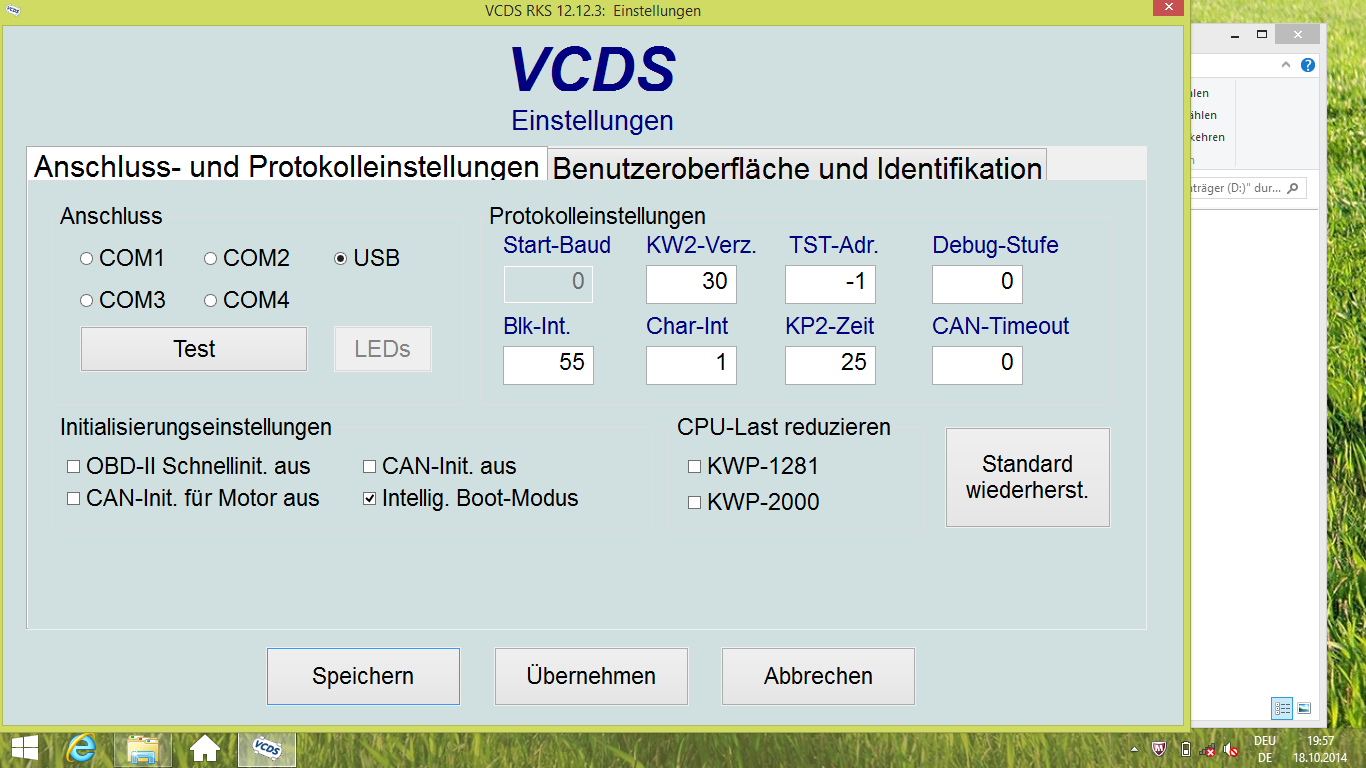This screenshot has width=1366, height=768.
Task: Collapse the Explorer ribbon with the chevron
Action: 1287,65
